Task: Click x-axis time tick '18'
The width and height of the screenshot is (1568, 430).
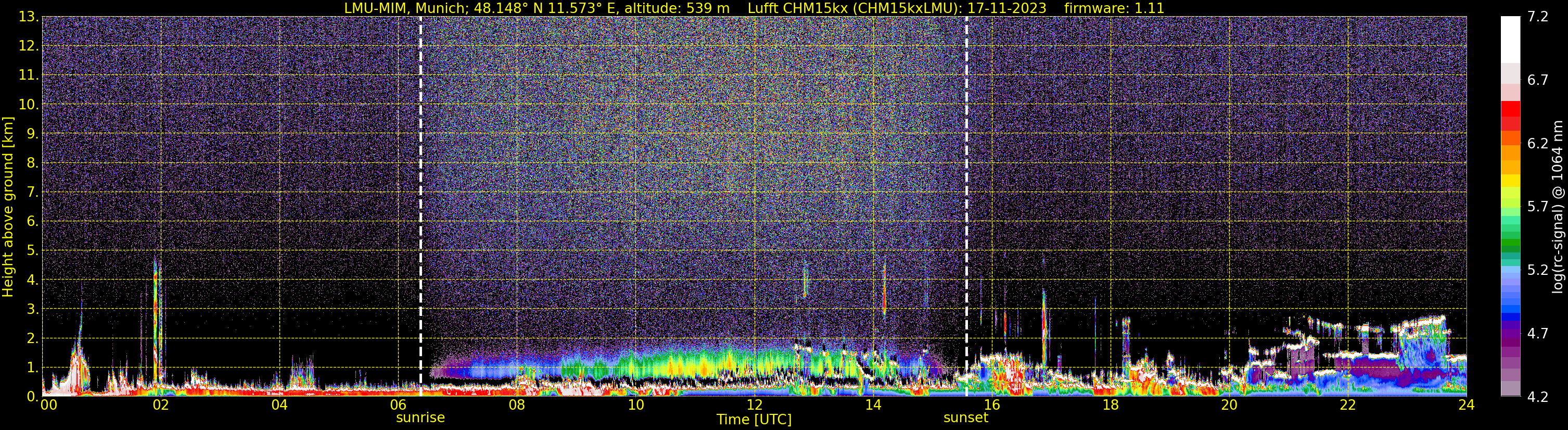Action: pos(1110,405)
